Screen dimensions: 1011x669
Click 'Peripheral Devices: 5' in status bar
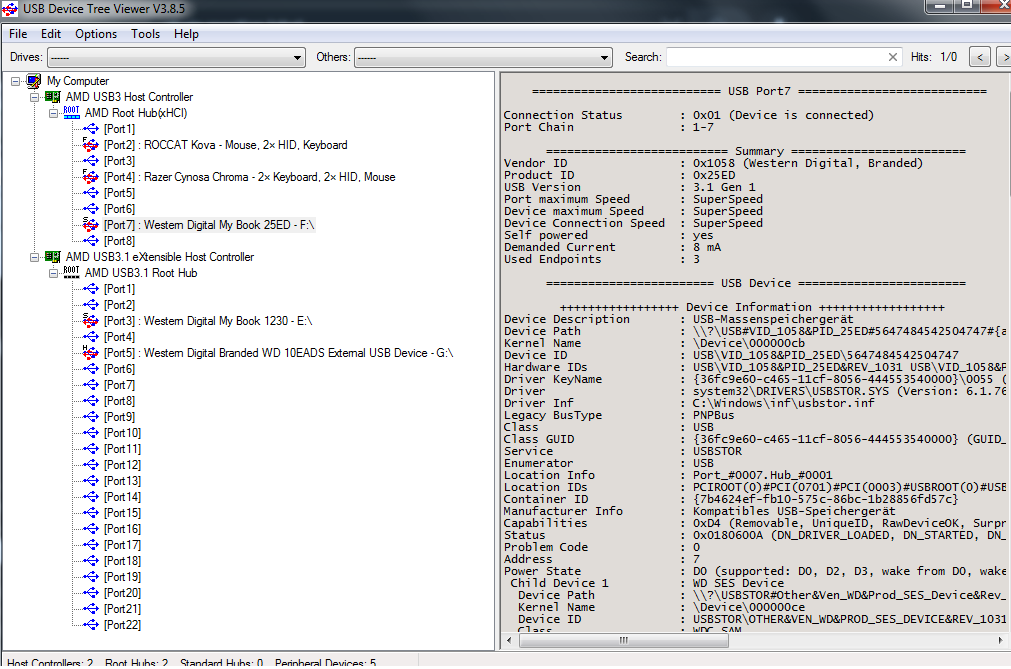tap(326, 663)
